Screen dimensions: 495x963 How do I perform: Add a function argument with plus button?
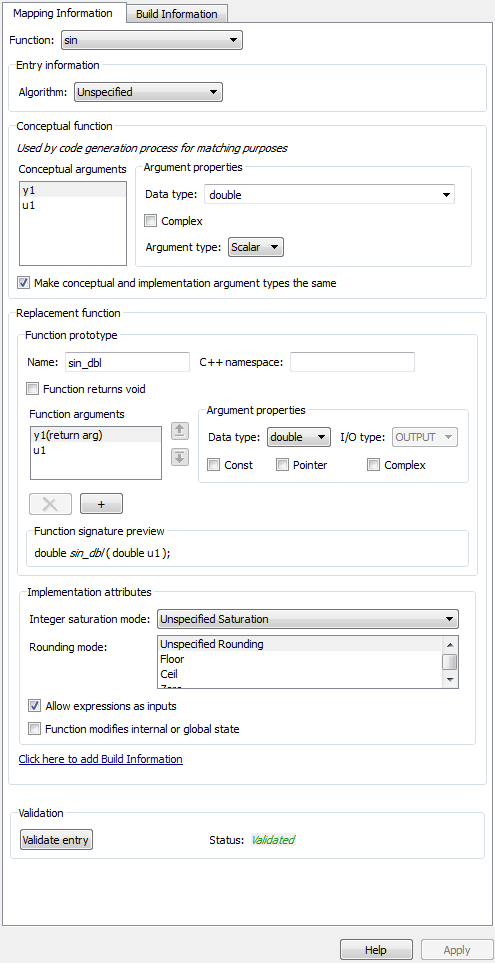click(101, 504)
